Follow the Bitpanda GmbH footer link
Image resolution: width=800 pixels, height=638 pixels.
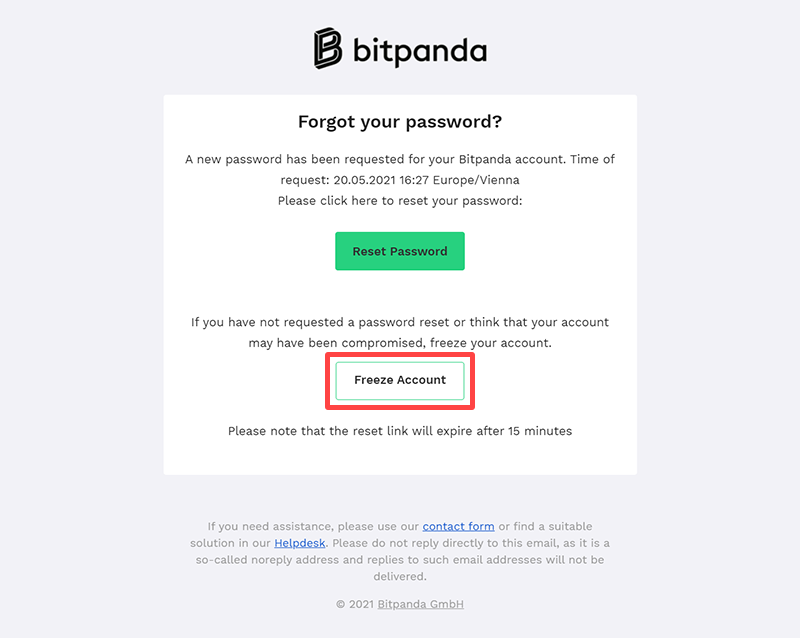click(x=420, y=604)
